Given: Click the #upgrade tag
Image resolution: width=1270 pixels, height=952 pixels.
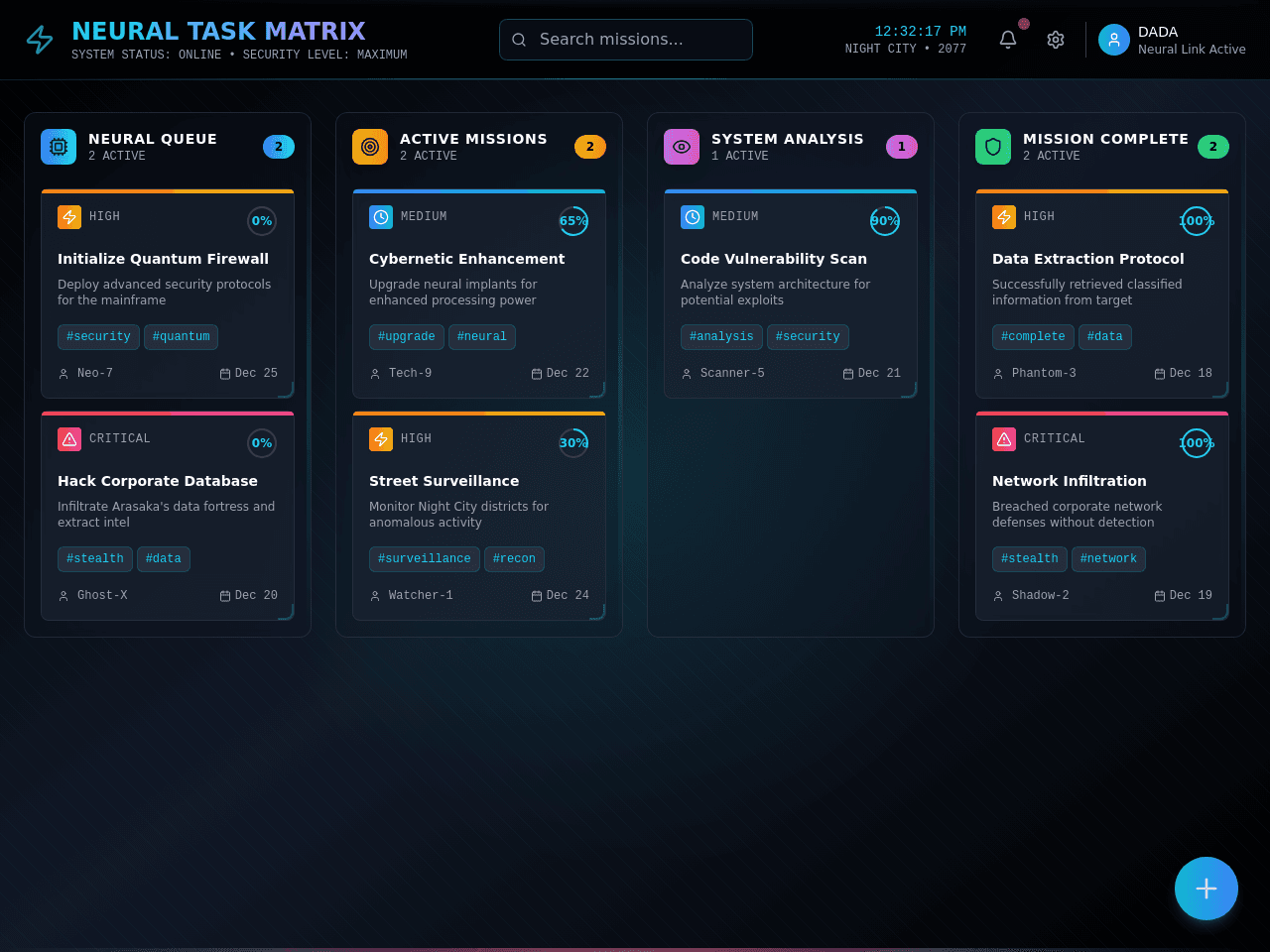Looking at the screenshot, I should tap(407, 337).
